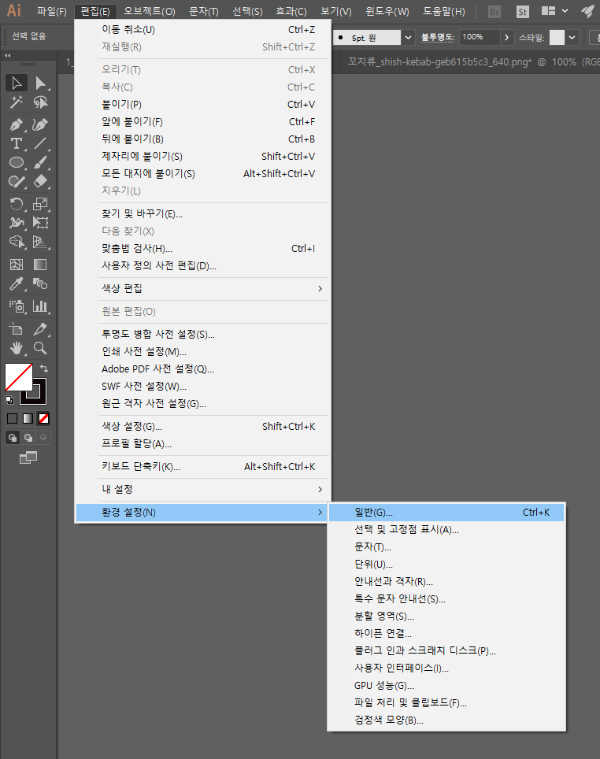Screen dimensions: 600x759
Task: Select the Ellipse tool
Action: point(16,163)
